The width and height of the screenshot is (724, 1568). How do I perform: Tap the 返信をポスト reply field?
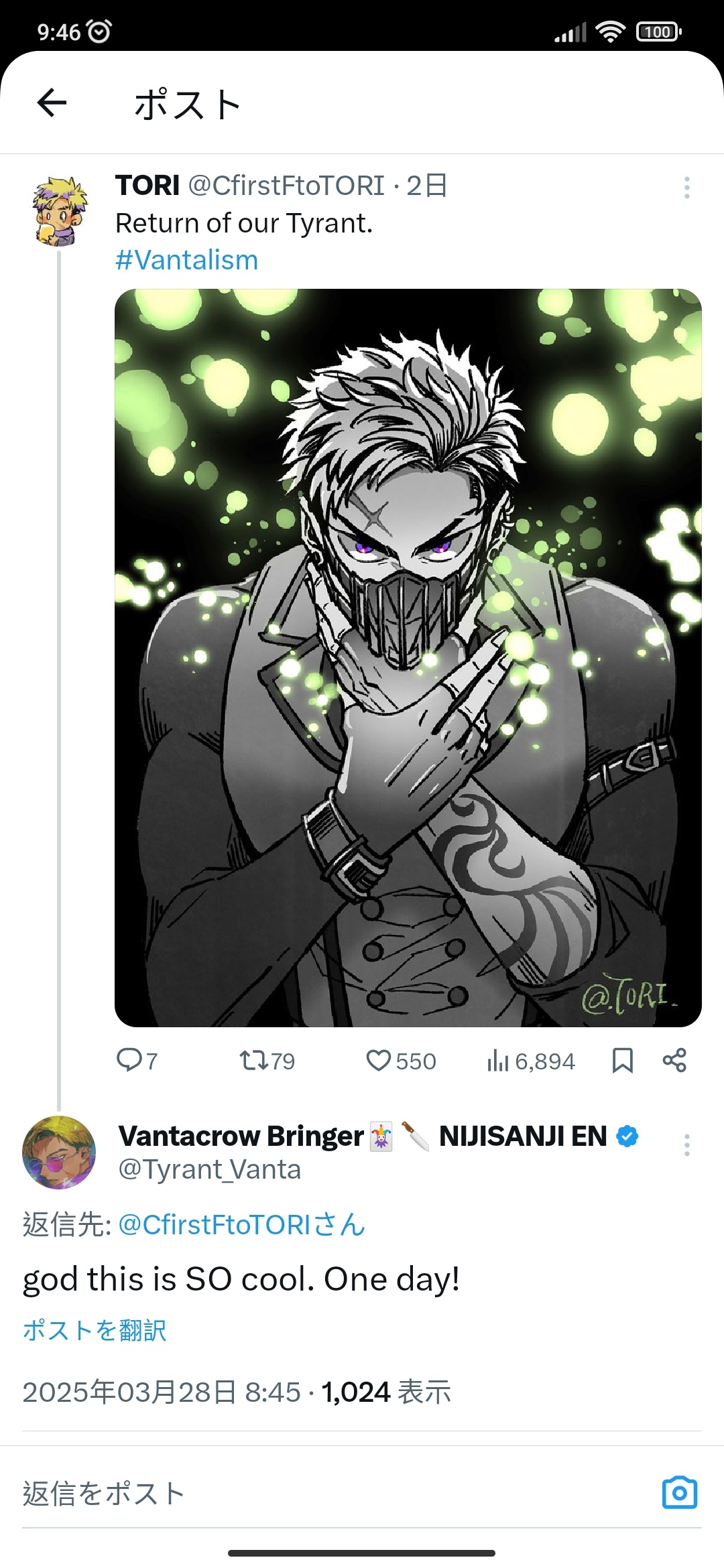335,1494
